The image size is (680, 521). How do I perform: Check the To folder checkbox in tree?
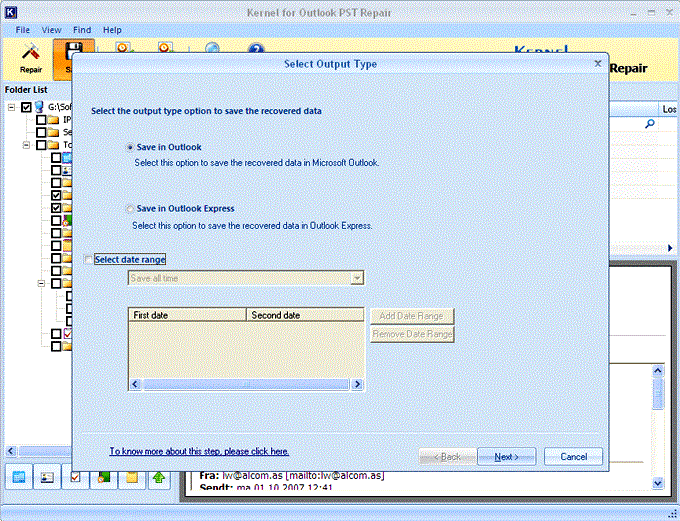click(41, 145)
